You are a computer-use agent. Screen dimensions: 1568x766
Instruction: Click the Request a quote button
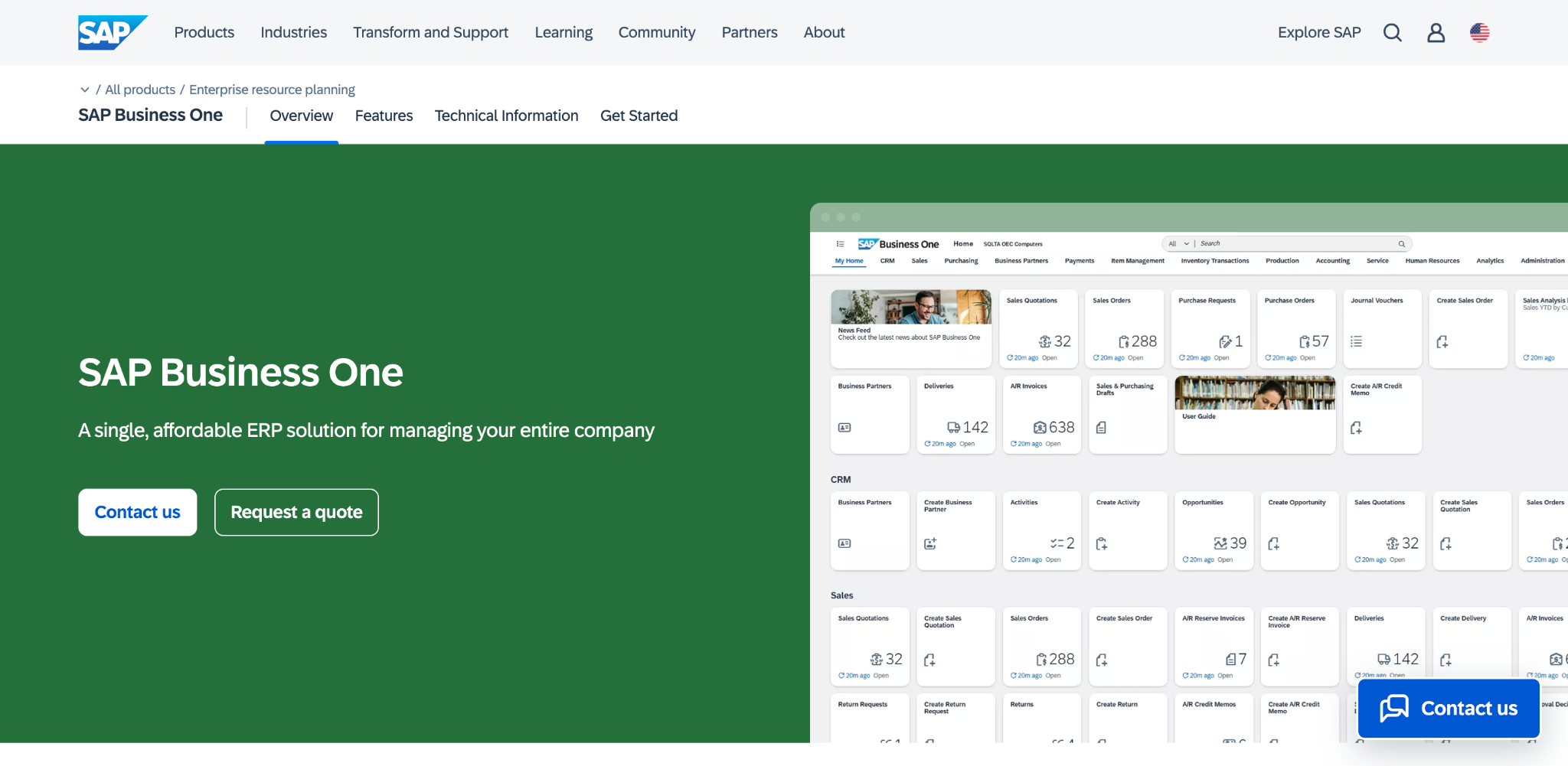[x=297, y=512]
